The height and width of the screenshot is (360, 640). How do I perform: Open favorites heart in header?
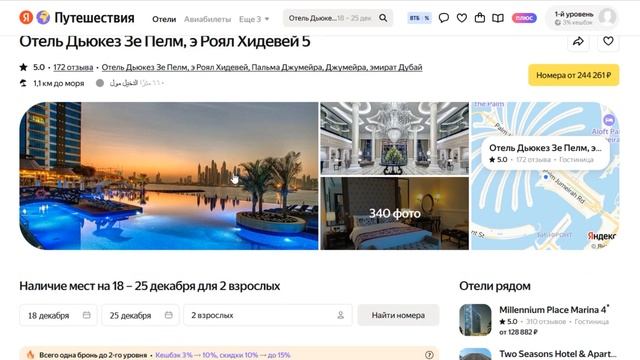point(462,18)
